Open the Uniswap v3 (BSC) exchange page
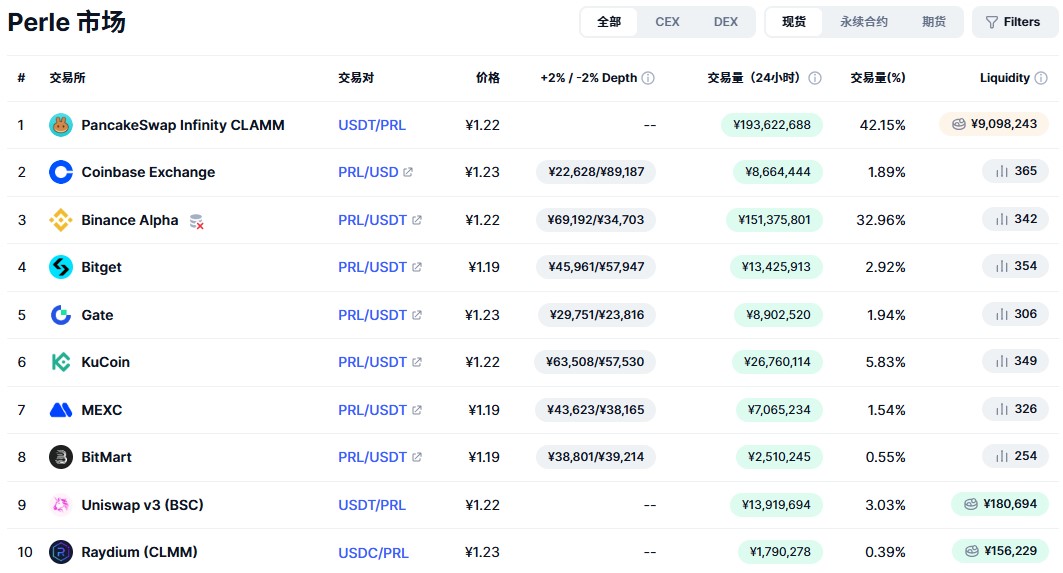Screen dimensions: 1063x573 (142, 505)
